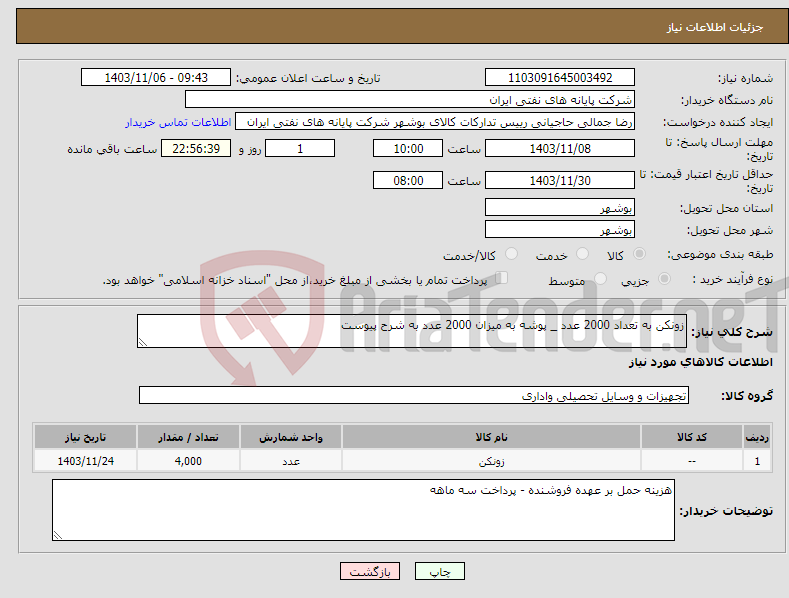Click the شهر محل تحویل label
The width and height of the screenshot is (789, 598).
730,231
